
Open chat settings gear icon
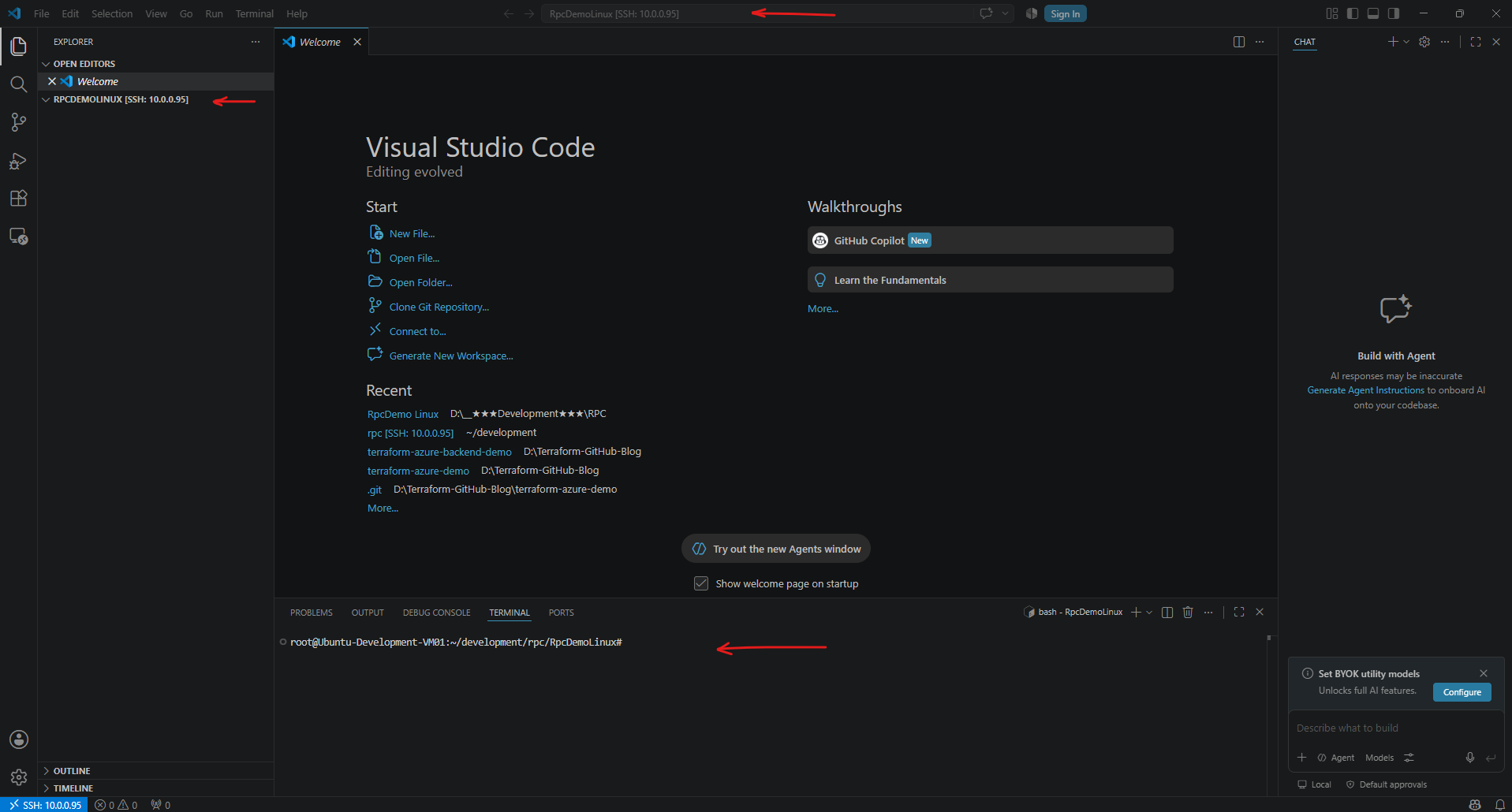click(x=1424, y=42)
